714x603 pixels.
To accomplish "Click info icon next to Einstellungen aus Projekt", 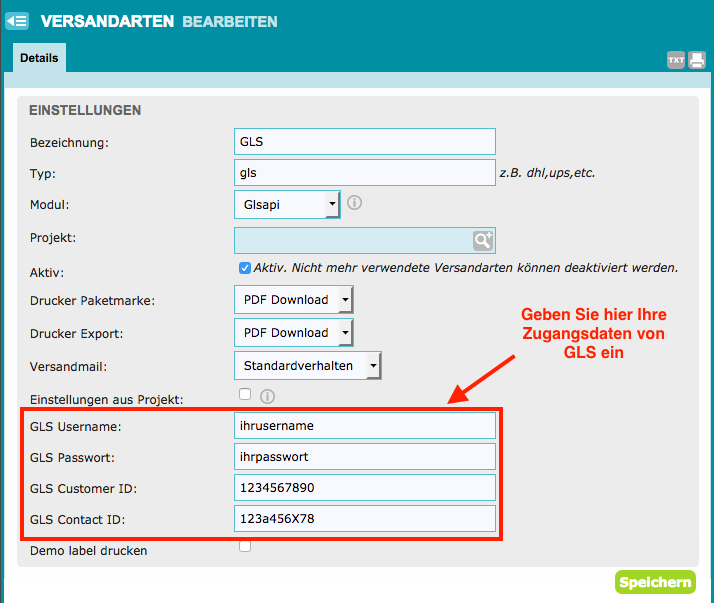I will pyautogui.click(x=266, y=397).
